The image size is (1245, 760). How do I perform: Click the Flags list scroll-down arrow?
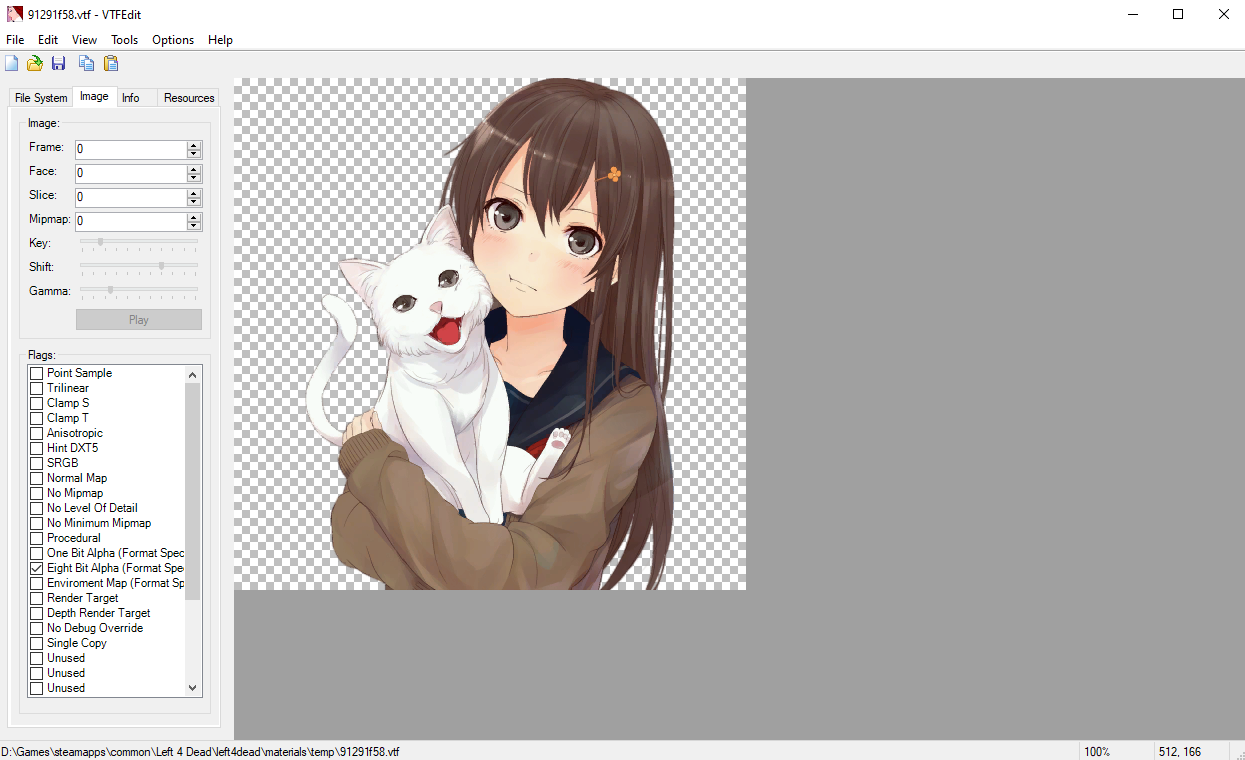pos(193,688)
